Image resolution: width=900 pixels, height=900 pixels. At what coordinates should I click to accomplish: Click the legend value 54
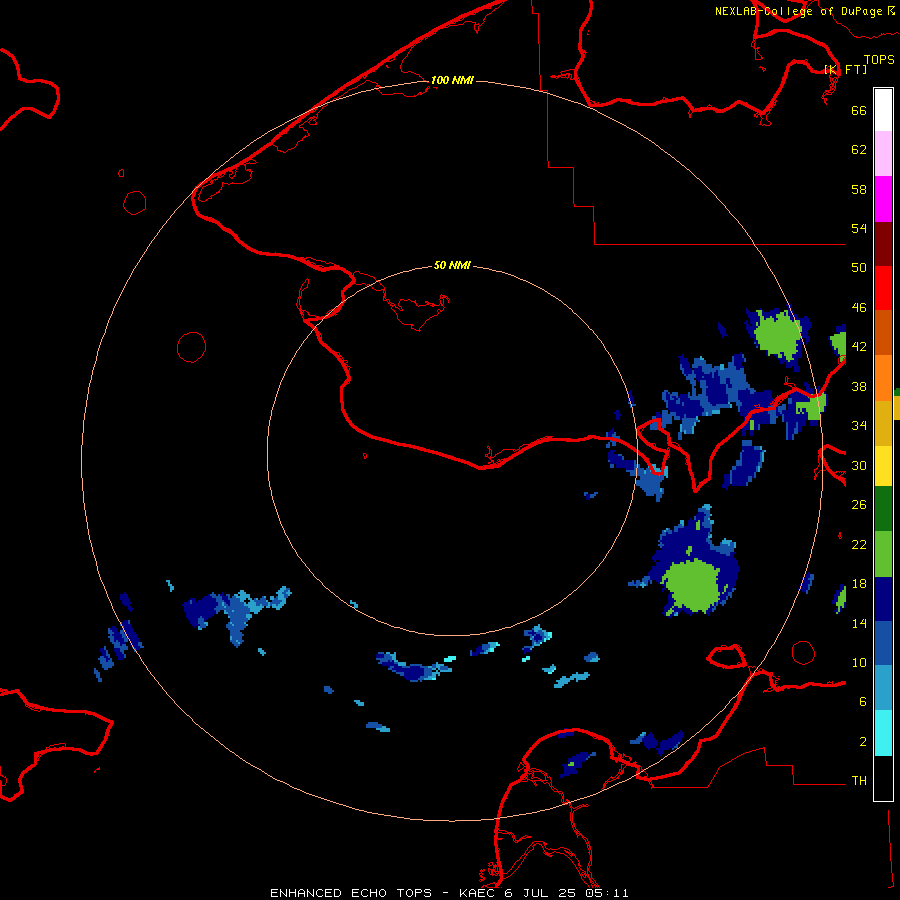[x=859, y=228]
